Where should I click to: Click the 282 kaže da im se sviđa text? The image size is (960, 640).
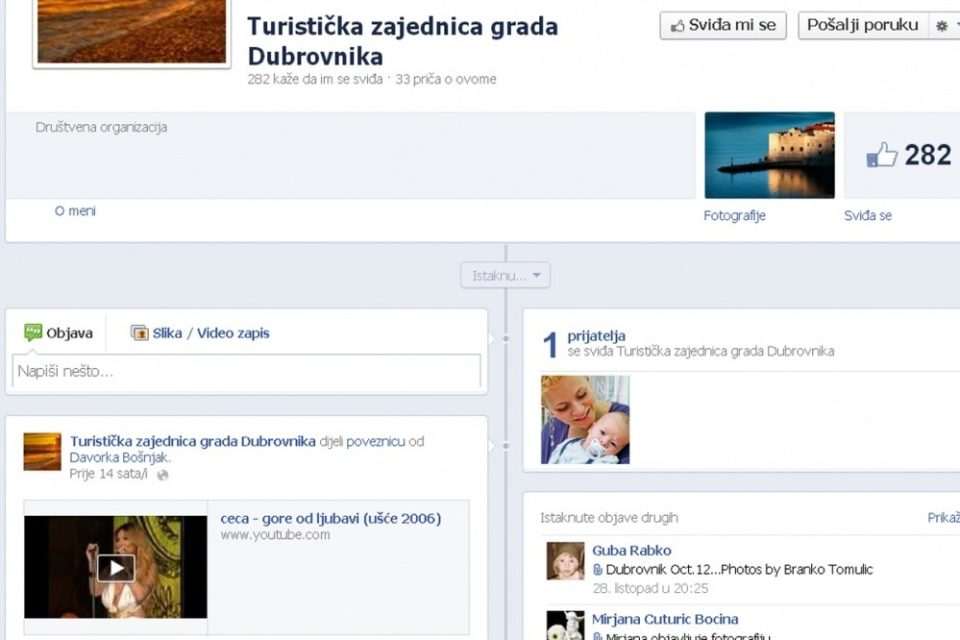pyautogui.click(x=315, y=79)
